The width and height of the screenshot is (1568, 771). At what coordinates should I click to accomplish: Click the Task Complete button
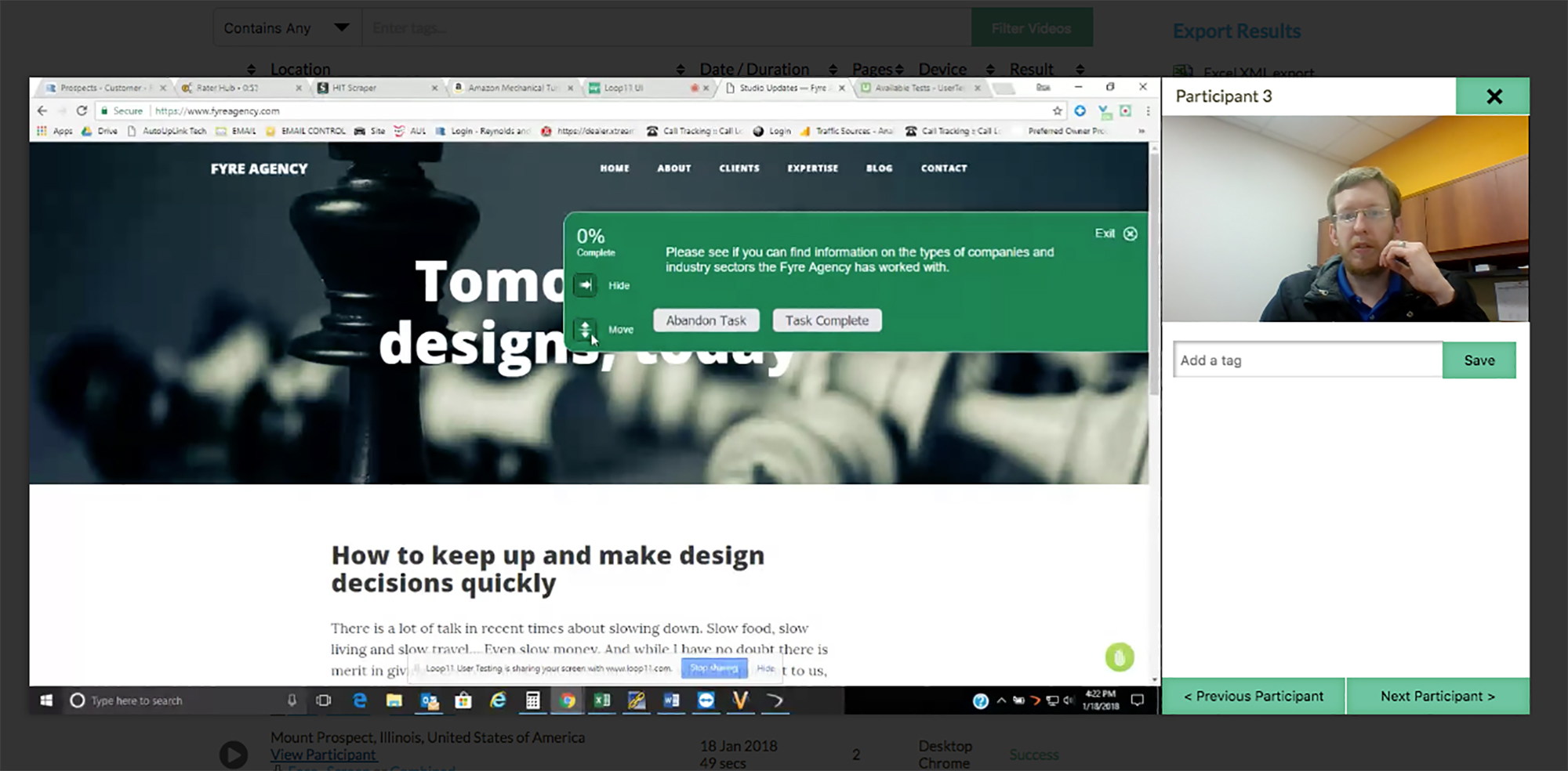click(x=827, y=320)
